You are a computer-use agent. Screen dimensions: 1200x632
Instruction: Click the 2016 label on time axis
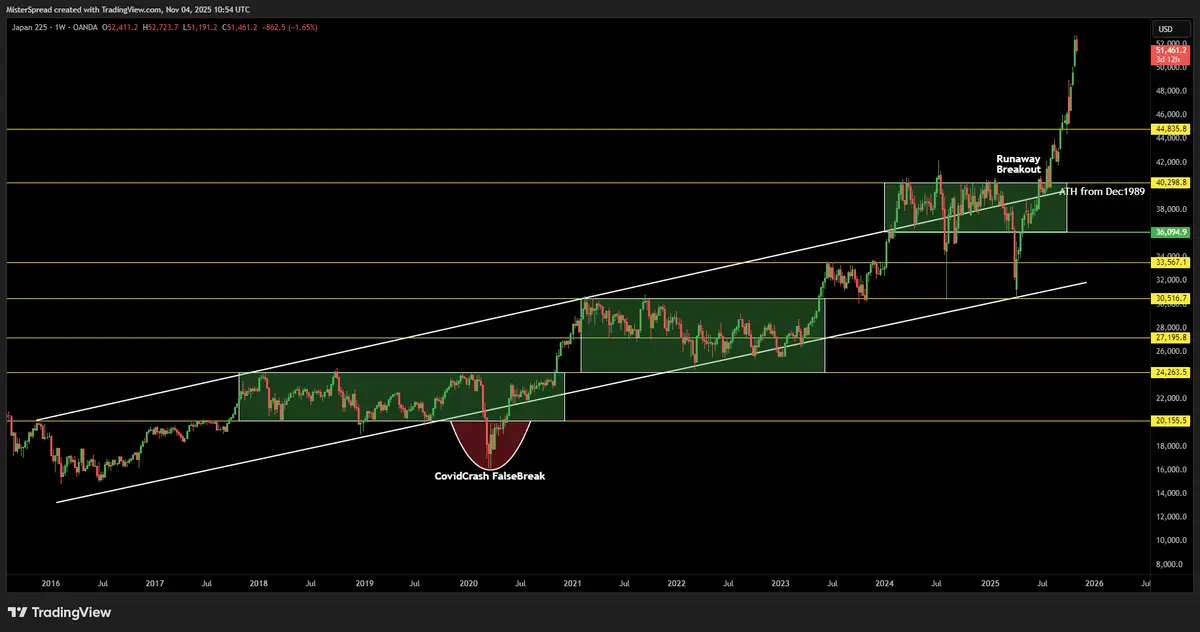coord(51,582)
